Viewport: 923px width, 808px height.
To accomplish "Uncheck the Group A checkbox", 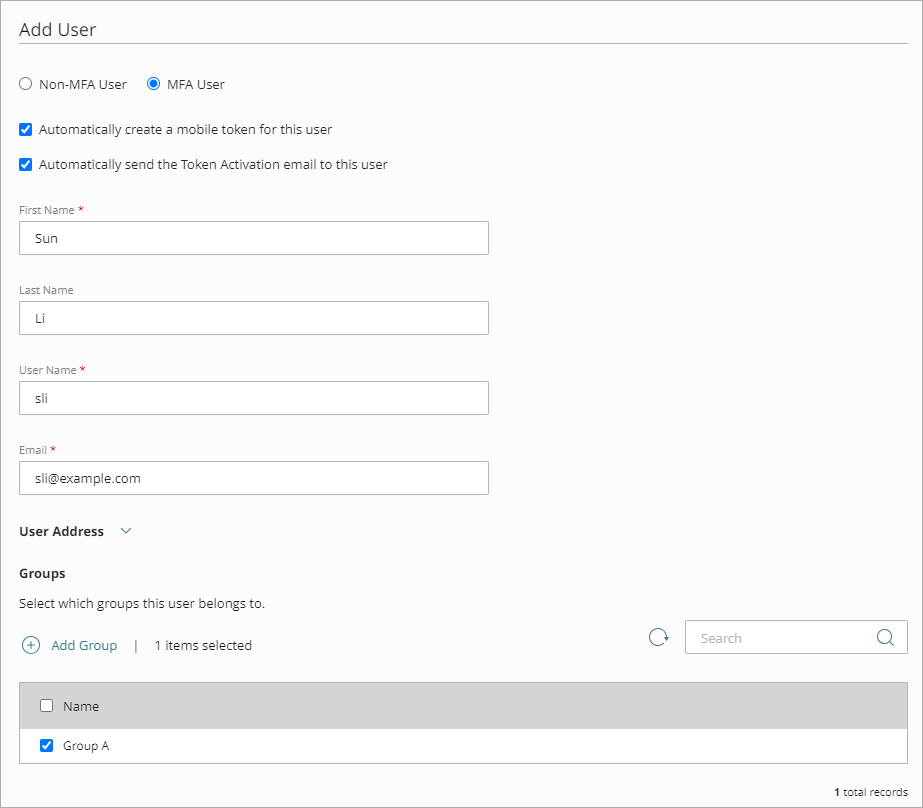I will coord(46,746).
